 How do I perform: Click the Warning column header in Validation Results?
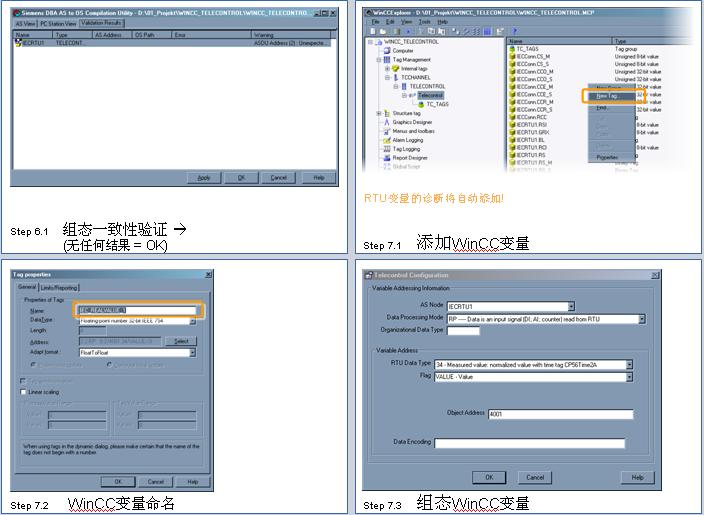(x=291, y=35)
